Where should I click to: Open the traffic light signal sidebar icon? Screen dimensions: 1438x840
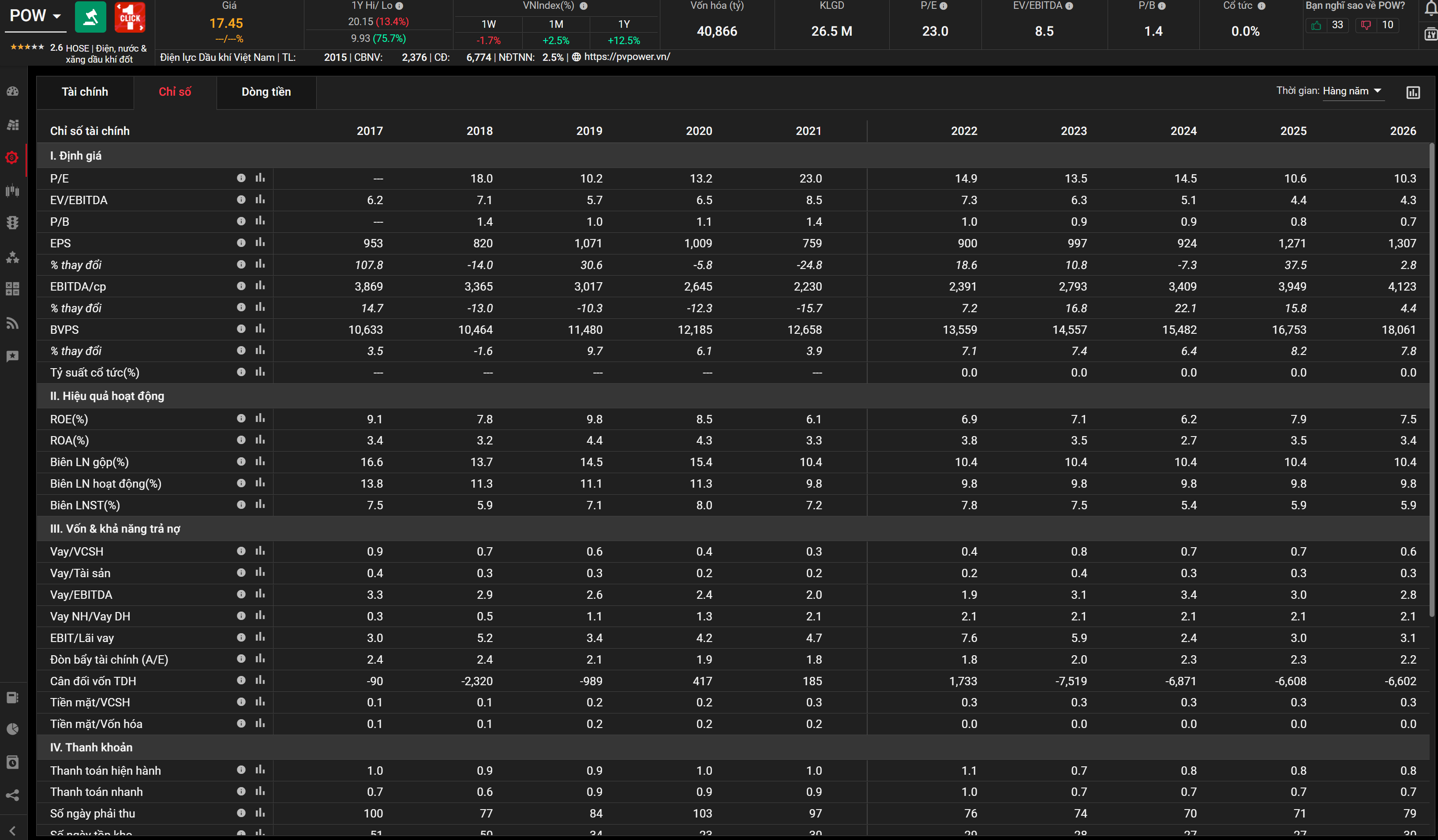click(12, 222)
